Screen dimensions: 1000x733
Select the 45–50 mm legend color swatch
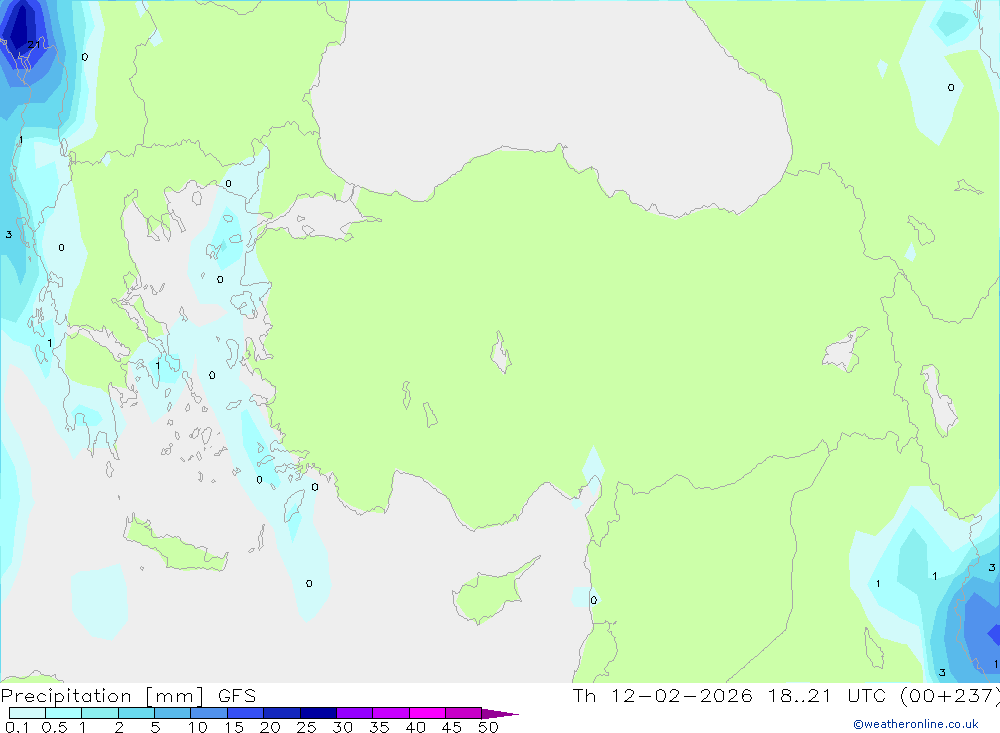click(463, 713)
